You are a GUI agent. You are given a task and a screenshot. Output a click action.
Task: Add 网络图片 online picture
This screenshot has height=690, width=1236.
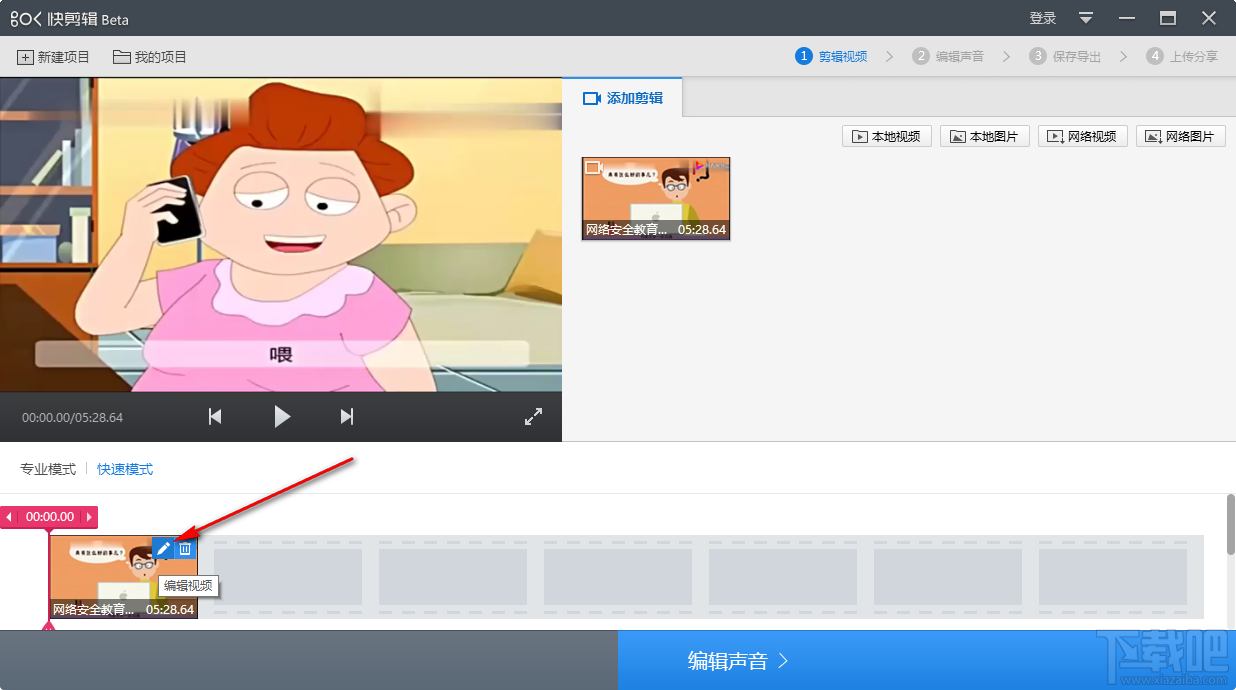(x=1181, y=136)
